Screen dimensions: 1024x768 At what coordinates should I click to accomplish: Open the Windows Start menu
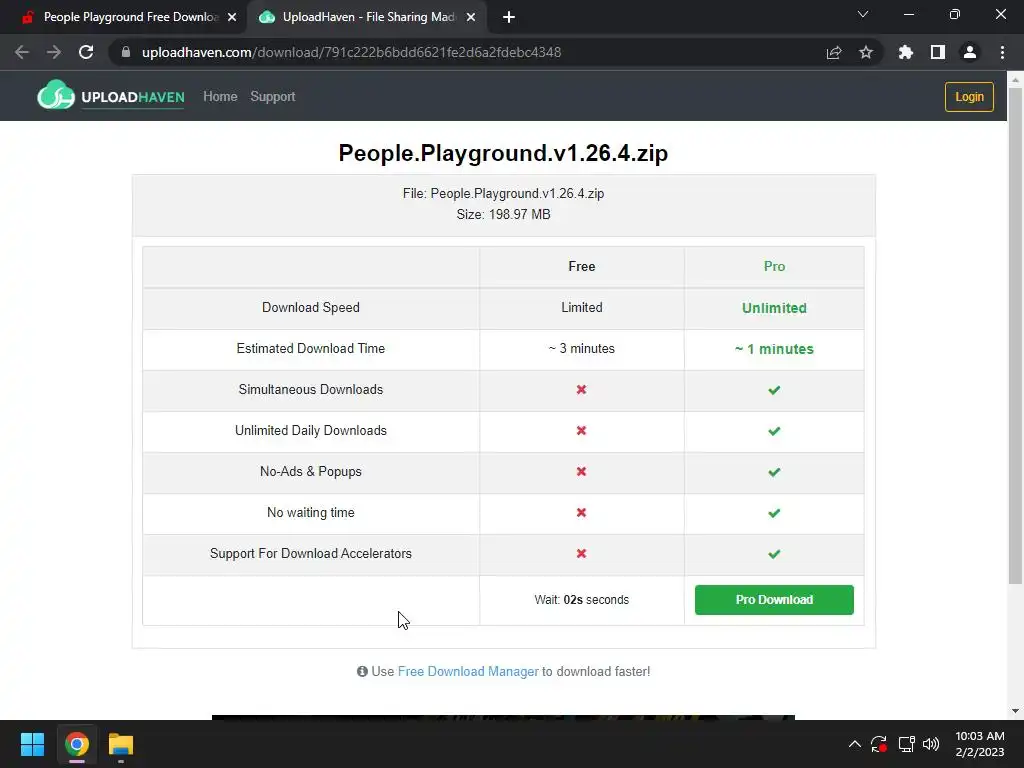click(x=32, y=744)
